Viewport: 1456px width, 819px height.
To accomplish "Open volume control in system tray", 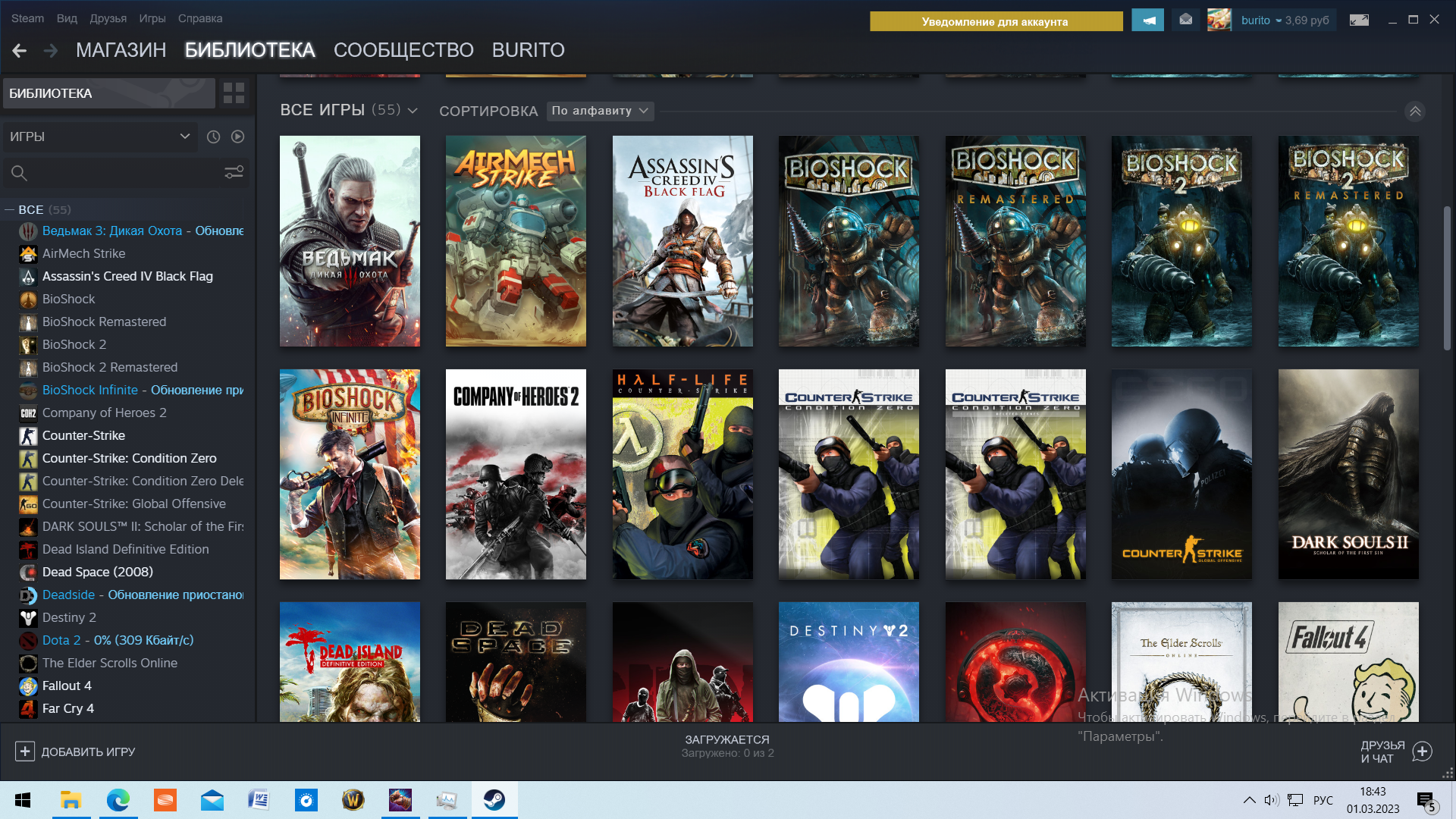I will pos(1272,800).
